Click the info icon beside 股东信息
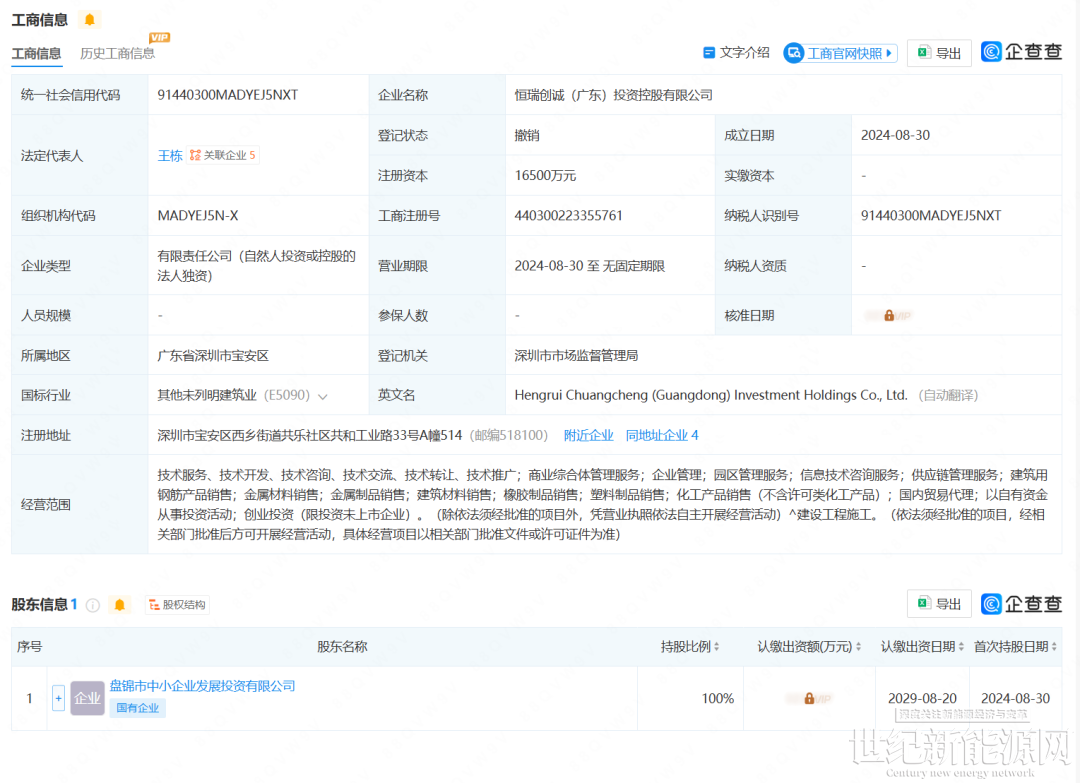Viewport: 1080px width, 783px height. 93,605
